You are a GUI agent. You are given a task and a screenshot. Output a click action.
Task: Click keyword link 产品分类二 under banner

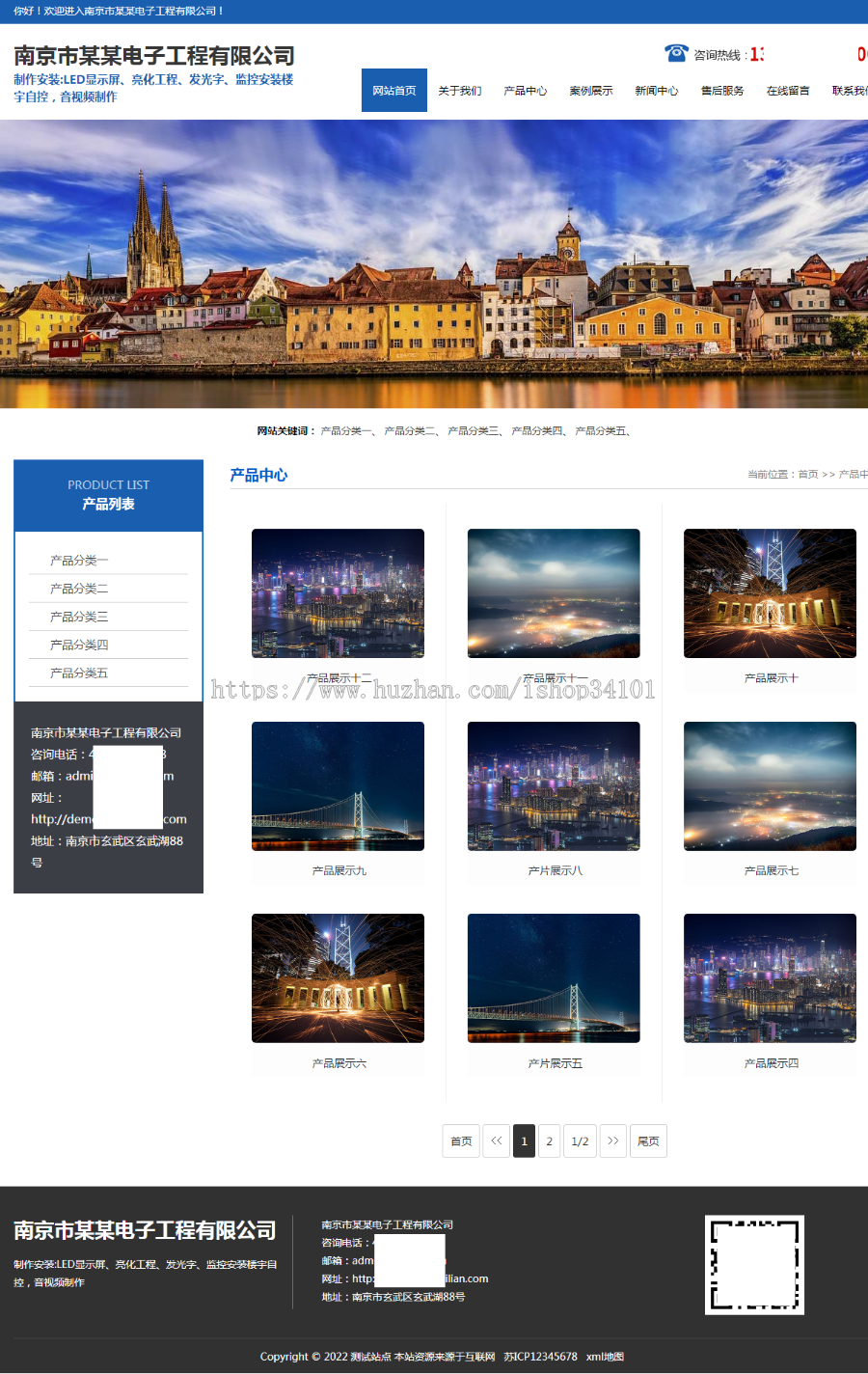pyautogui.click(x=409, y=431)
